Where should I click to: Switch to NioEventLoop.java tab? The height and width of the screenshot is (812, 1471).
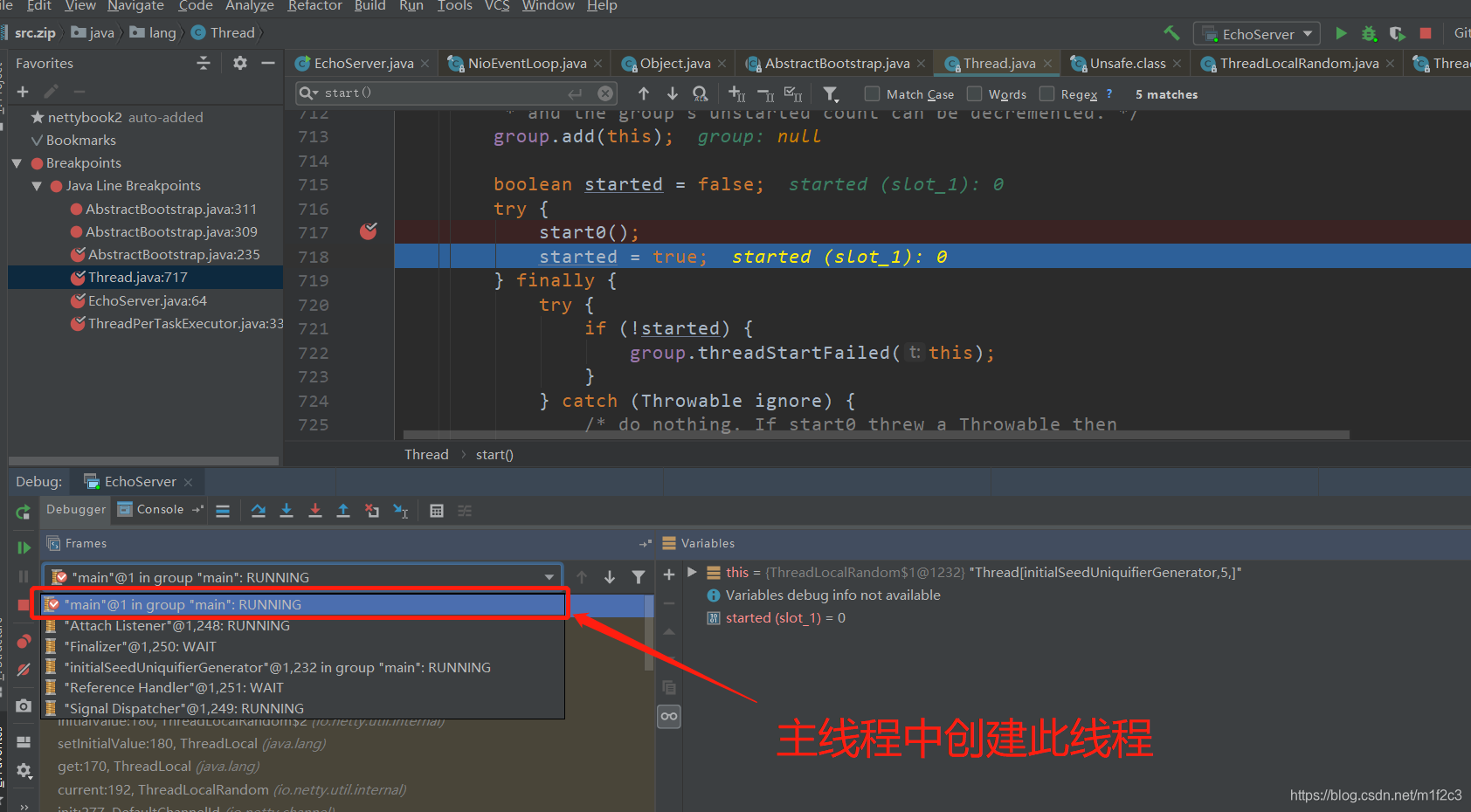pyautogui.click(x=526, y=64)
